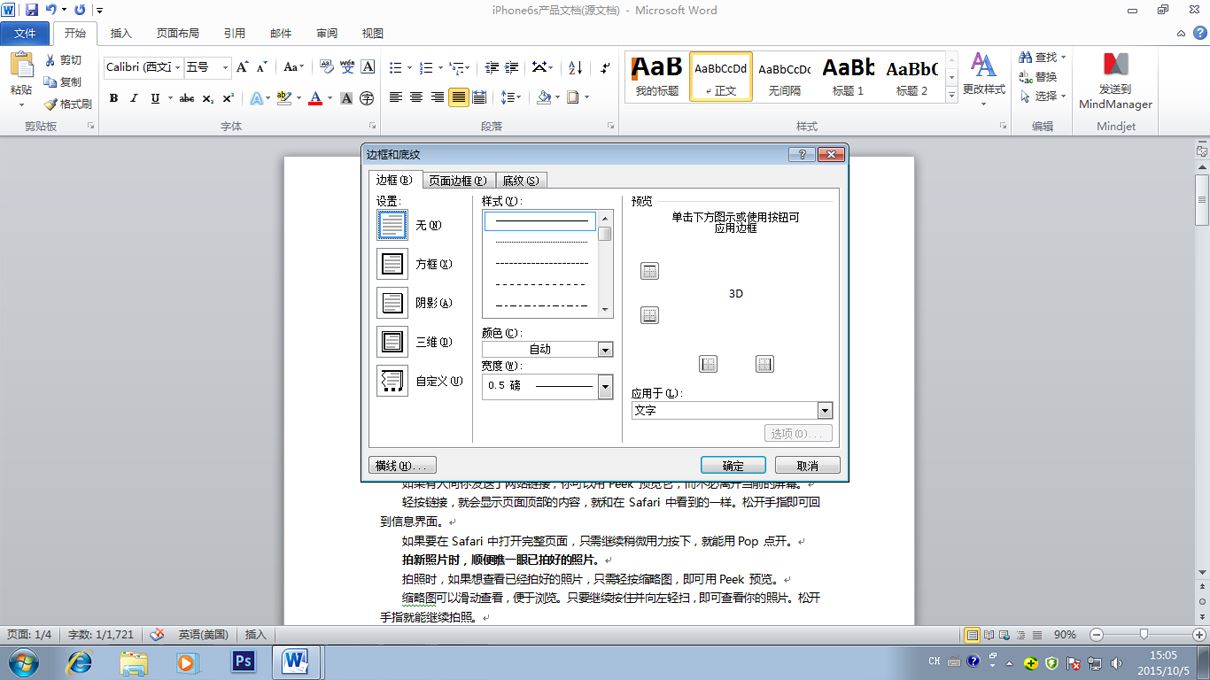Click the Character Border (boxed A) icon

368,67
